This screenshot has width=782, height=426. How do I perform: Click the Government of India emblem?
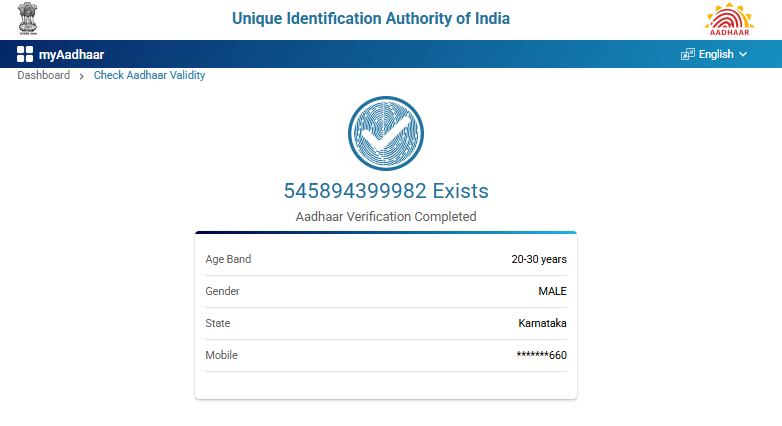point(26,20)
